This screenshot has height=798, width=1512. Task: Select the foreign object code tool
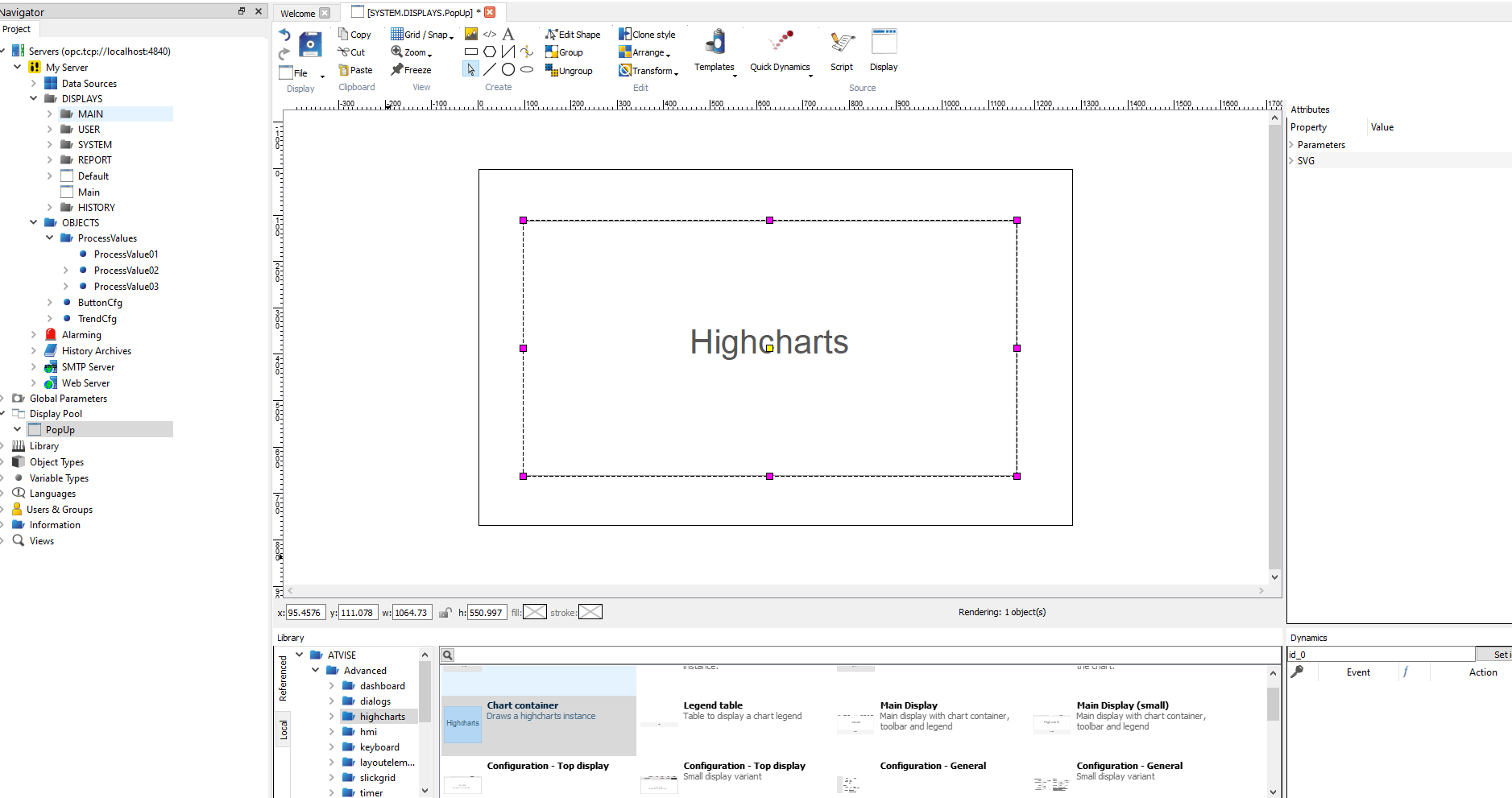coord(490,34)
